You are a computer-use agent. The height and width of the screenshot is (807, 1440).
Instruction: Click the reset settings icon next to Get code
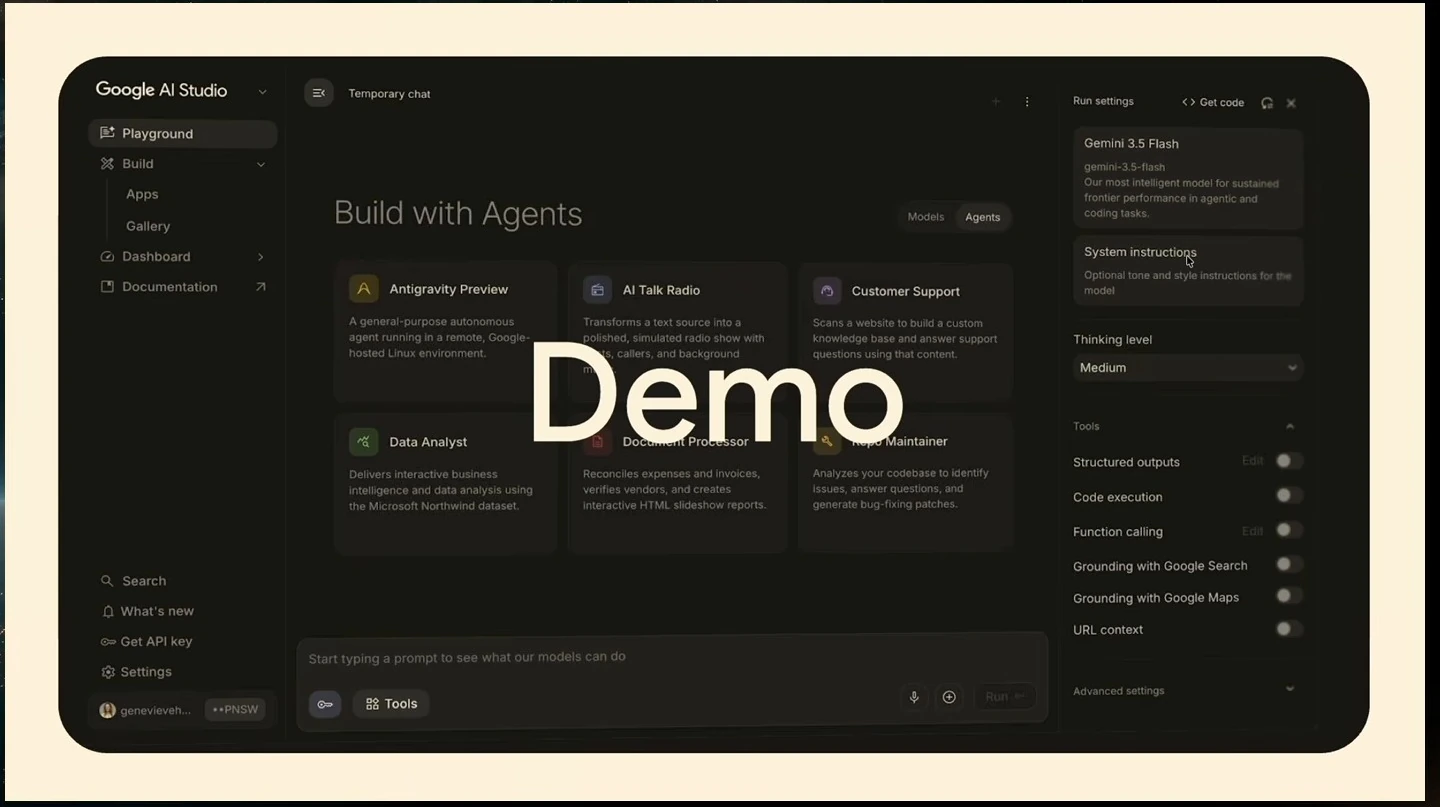(1267, 103)
